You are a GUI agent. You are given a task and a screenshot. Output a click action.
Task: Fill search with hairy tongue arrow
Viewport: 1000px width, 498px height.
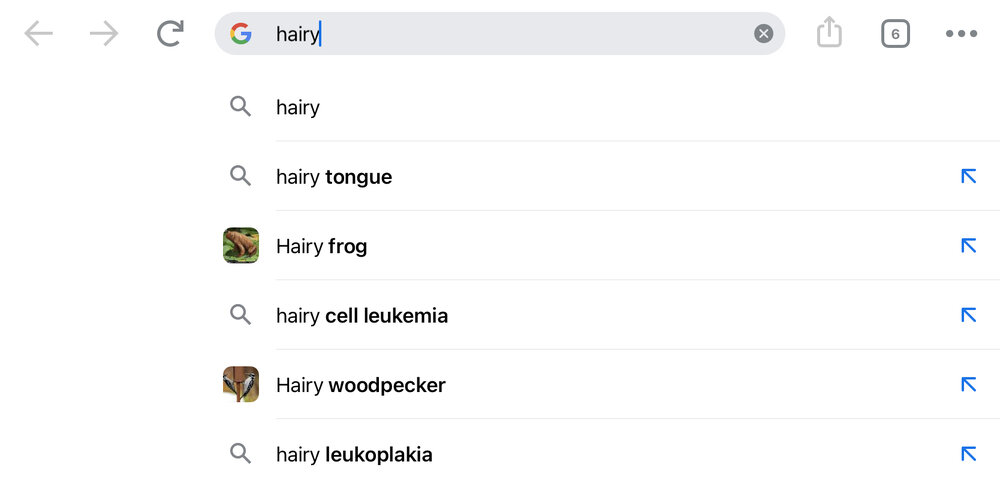click(x=968, y=177)
